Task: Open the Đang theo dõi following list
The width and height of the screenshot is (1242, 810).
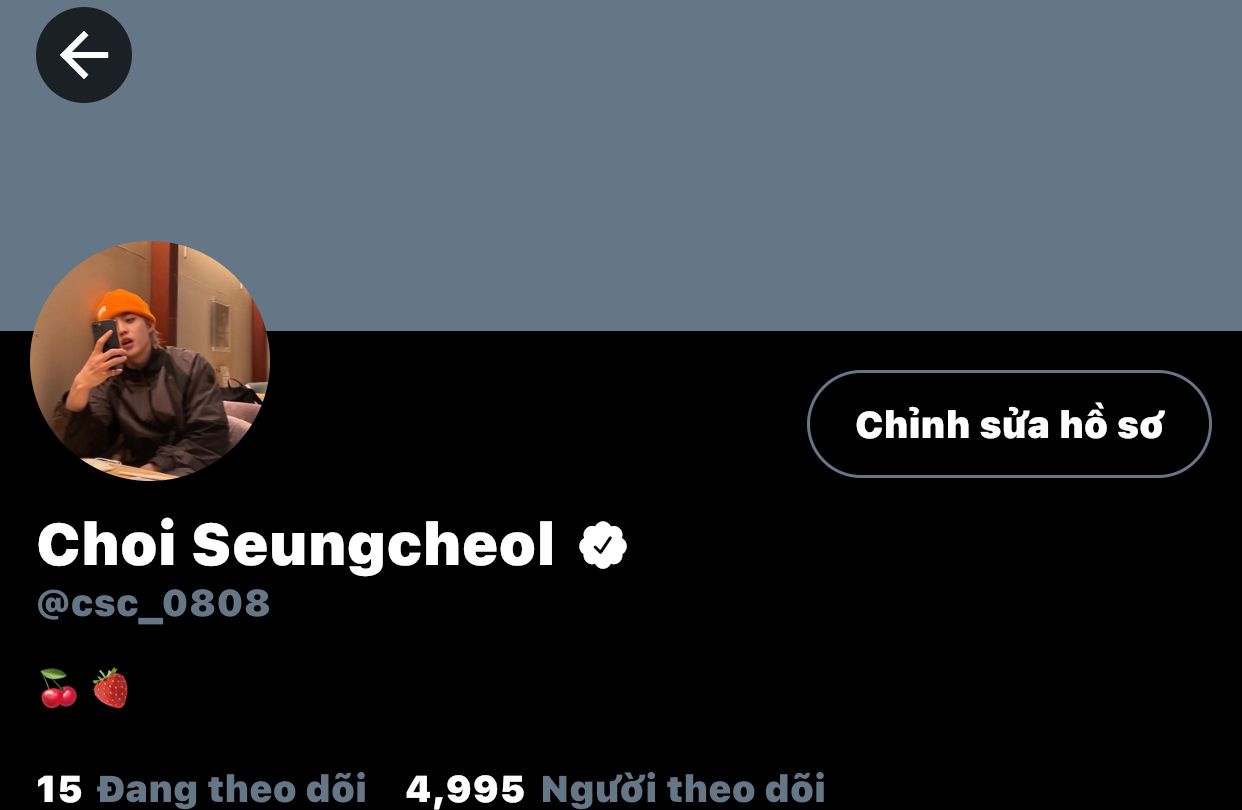Action: coord(232,789)
